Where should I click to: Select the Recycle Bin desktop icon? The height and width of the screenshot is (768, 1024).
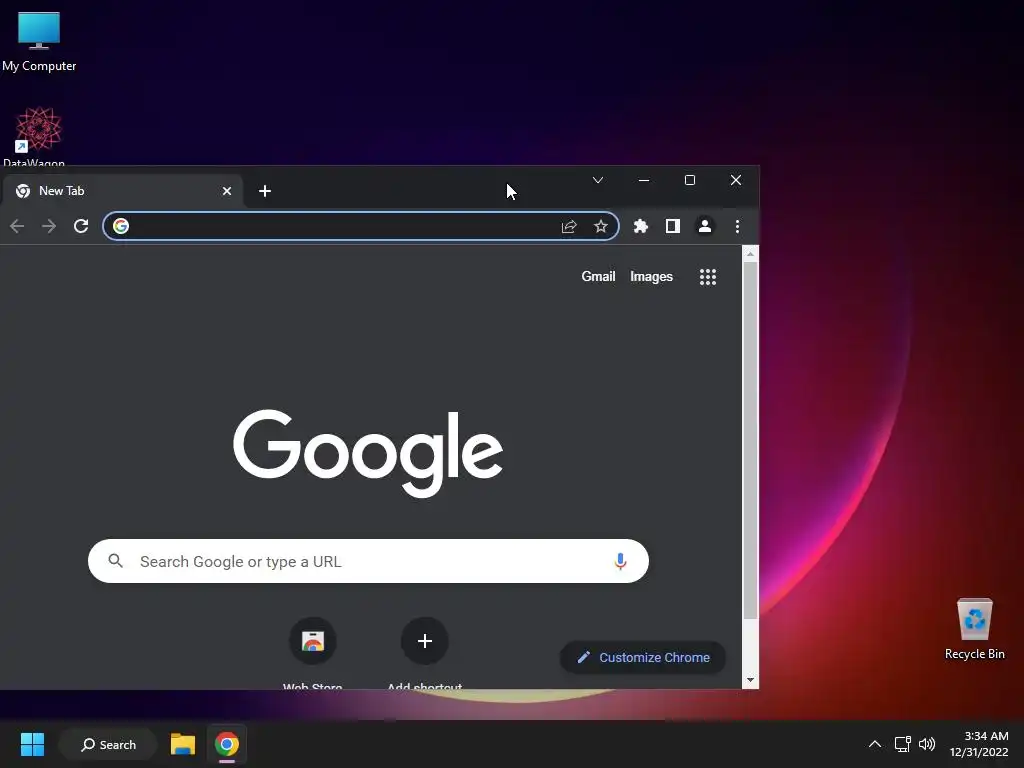pyautogui.click(x=974, y=629)
